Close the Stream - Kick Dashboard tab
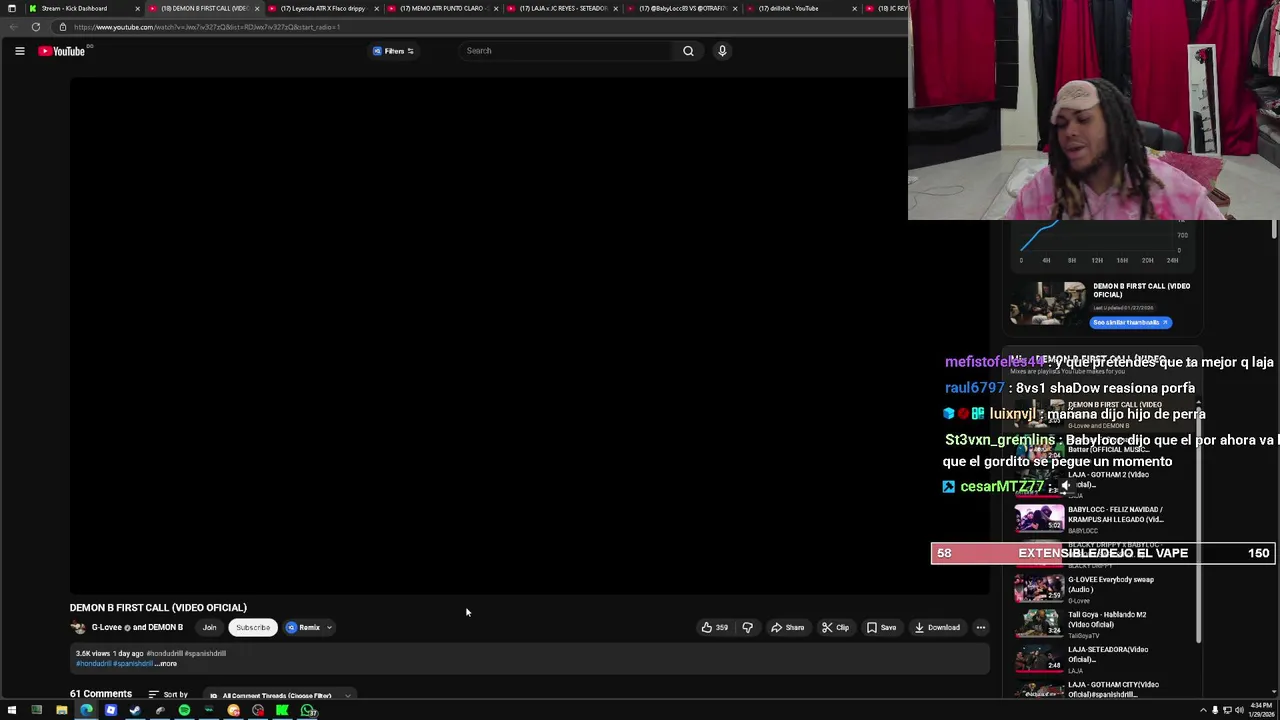 [x=136, y=8]
